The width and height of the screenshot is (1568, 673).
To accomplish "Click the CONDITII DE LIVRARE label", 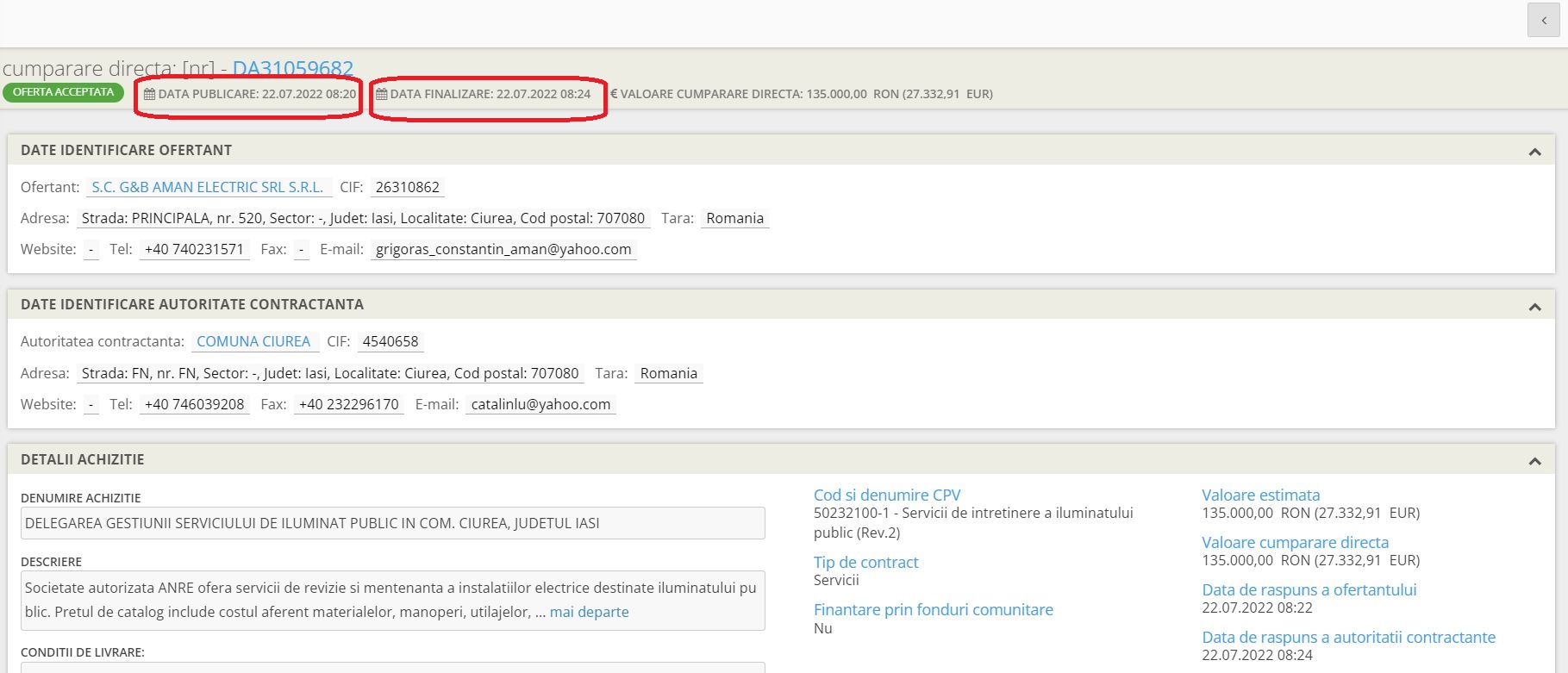I will pos(83,652).
